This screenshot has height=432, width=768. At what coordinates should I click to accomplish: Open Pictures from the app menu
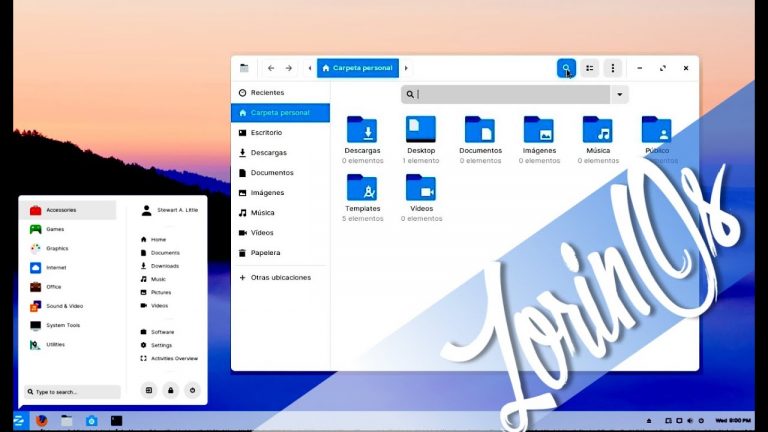156,292
